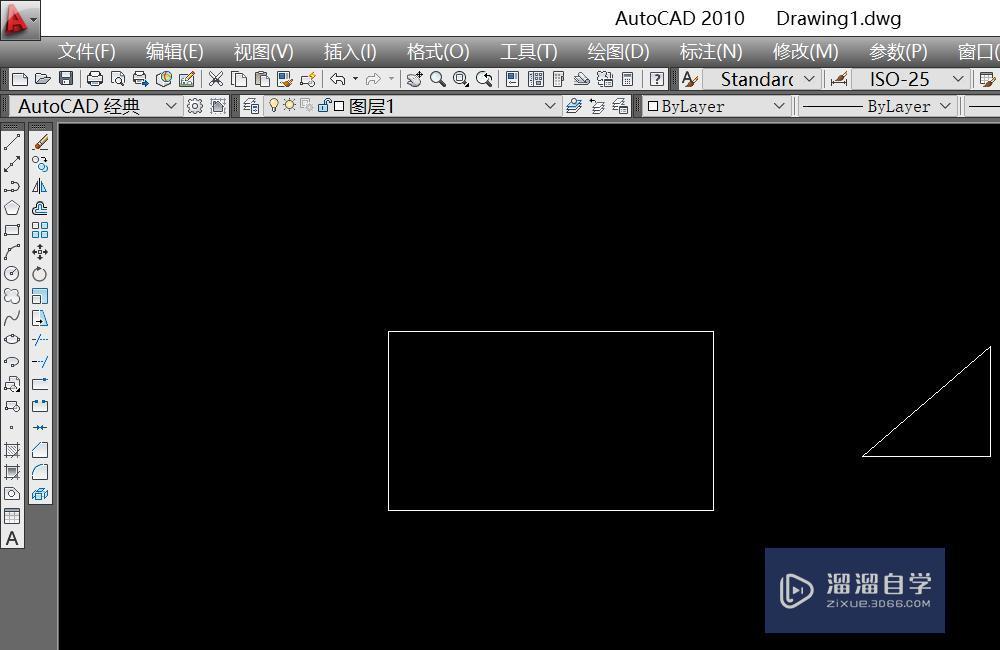
Task: Open the 格式(O) menu
Action: tap(438, 52)
